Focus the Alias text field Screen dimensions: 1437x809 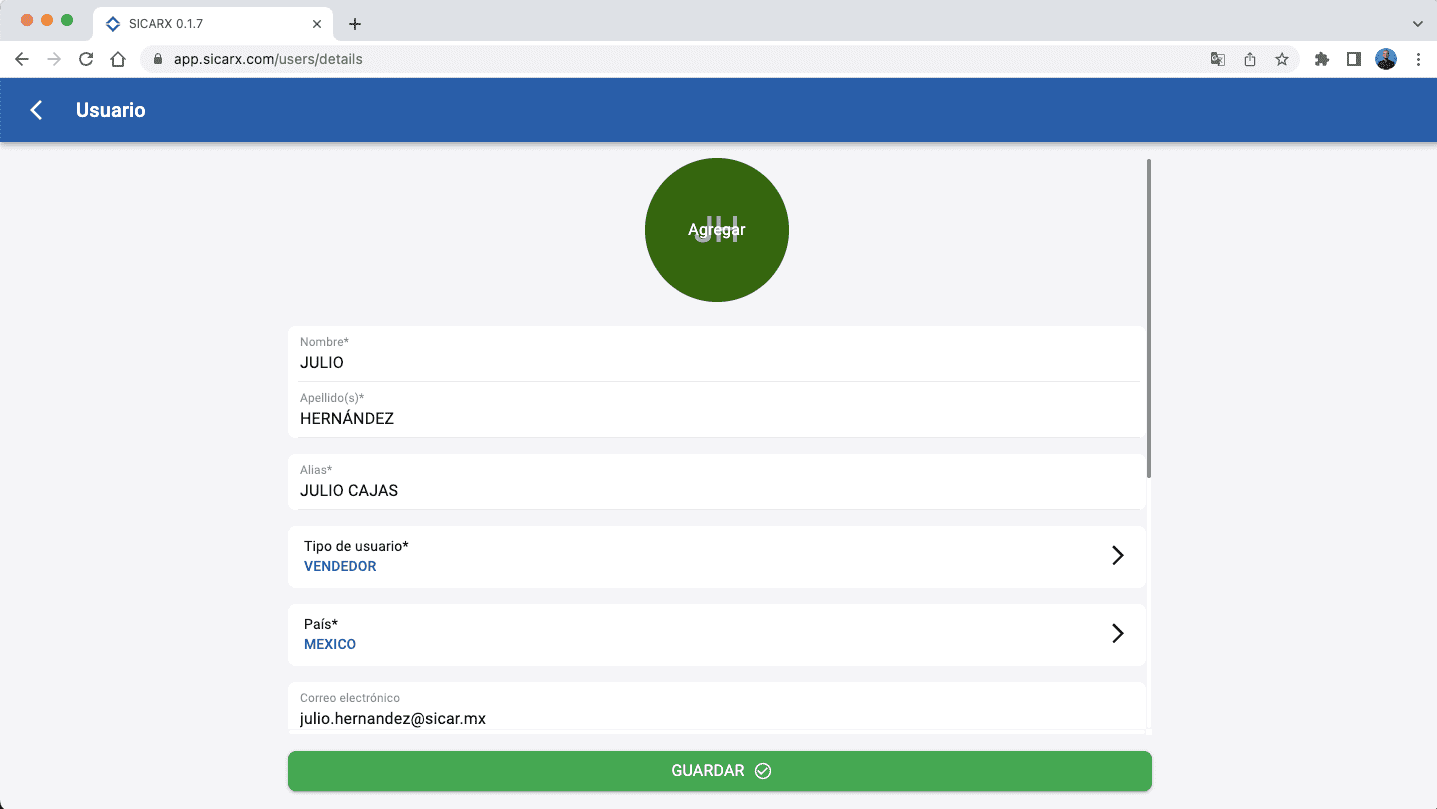(716, 490)
